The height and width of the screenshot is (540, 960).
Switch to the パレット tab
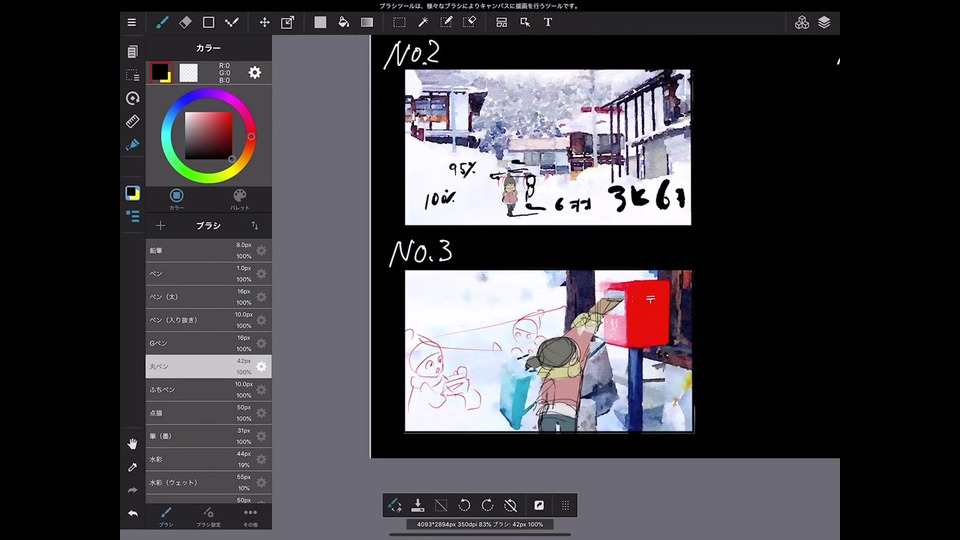point(239,199)
